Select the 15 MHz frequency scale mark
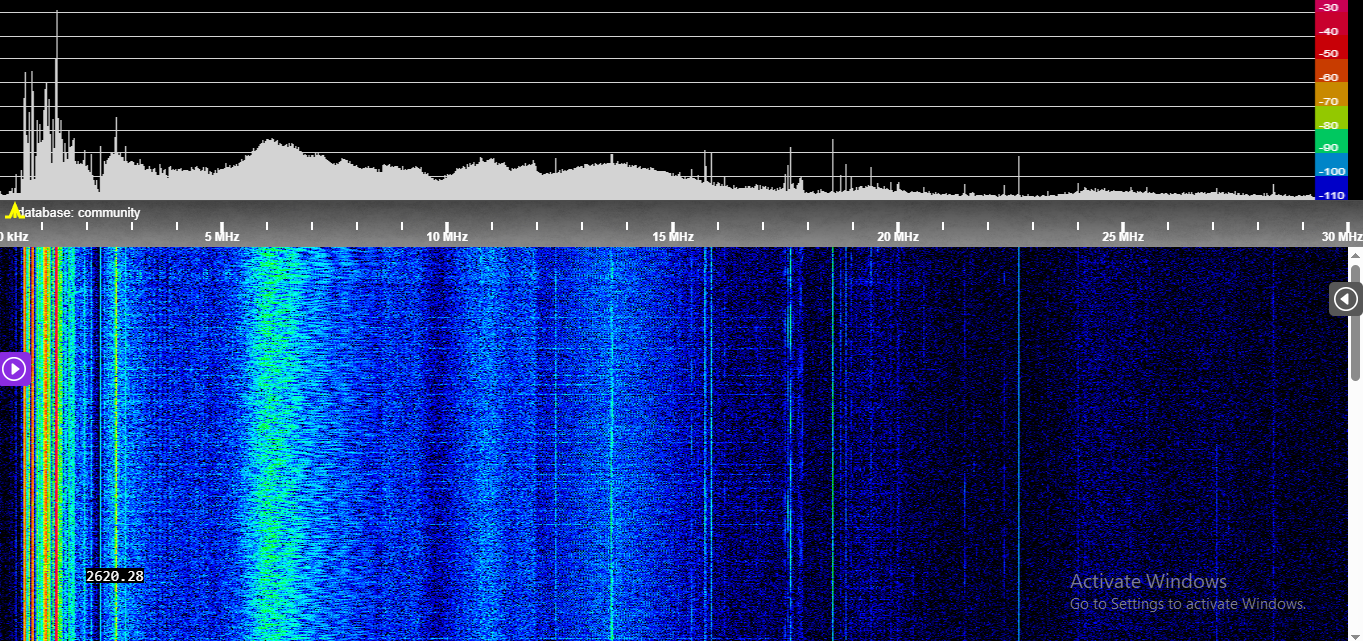The image size is (1363, 641). click(x=672, y=237)
